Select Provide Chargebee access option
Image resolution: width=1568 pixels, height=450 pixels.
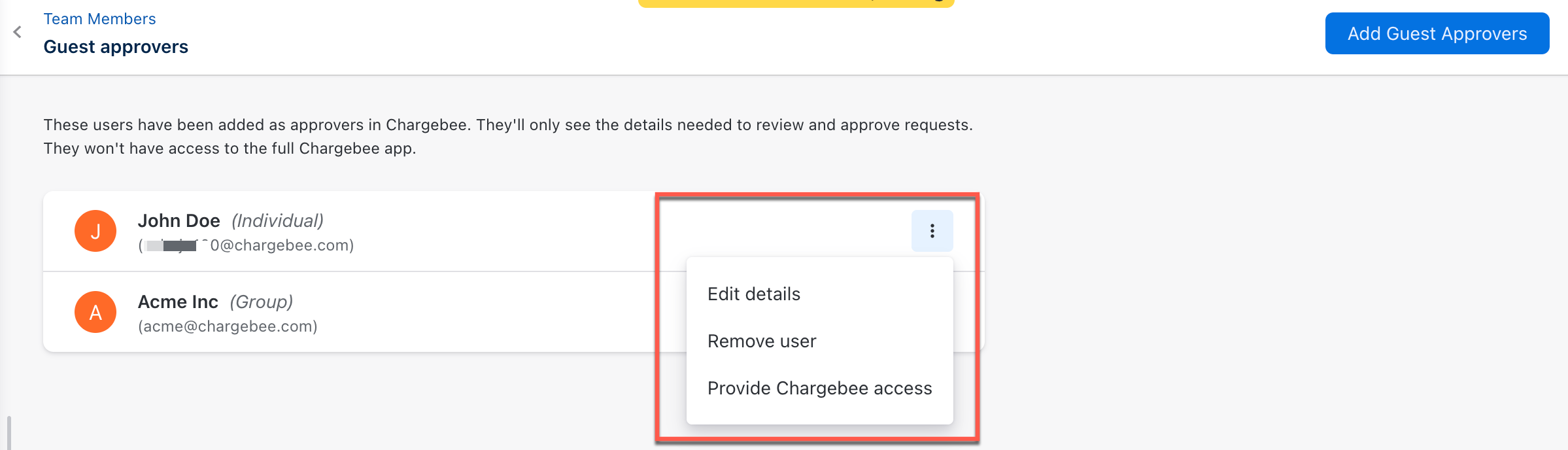(819, 389)
